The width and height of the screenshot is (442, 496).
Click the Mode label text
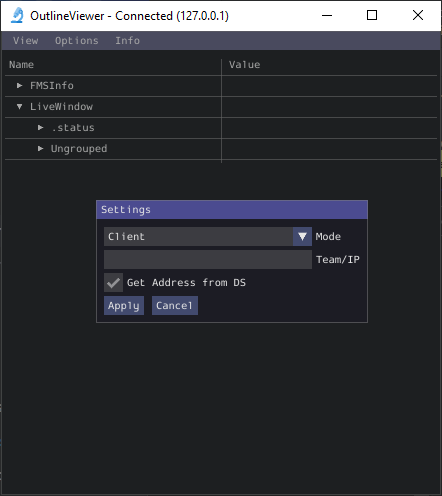pos(328,237)
